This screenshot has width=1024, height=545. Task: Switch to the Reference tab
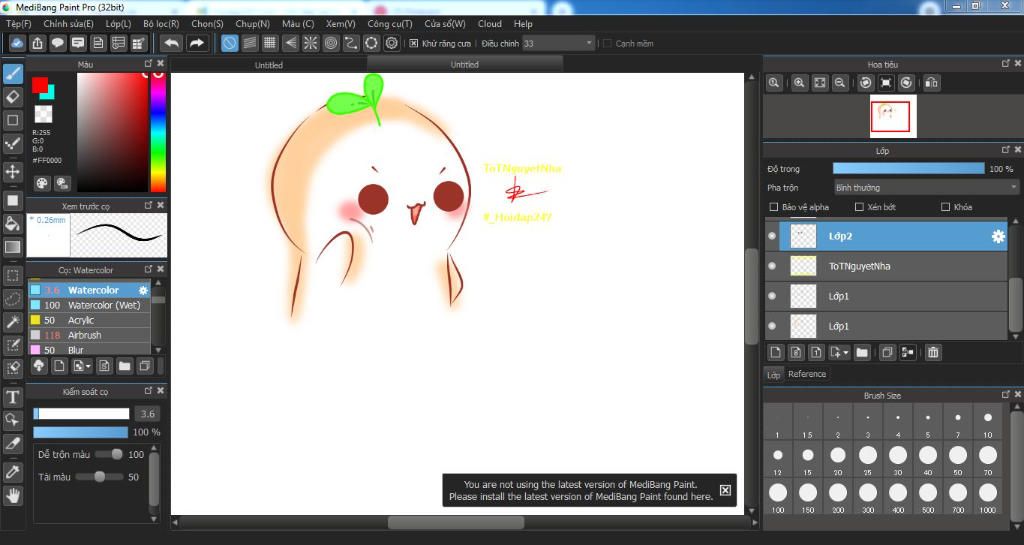[x=807, y=374]
